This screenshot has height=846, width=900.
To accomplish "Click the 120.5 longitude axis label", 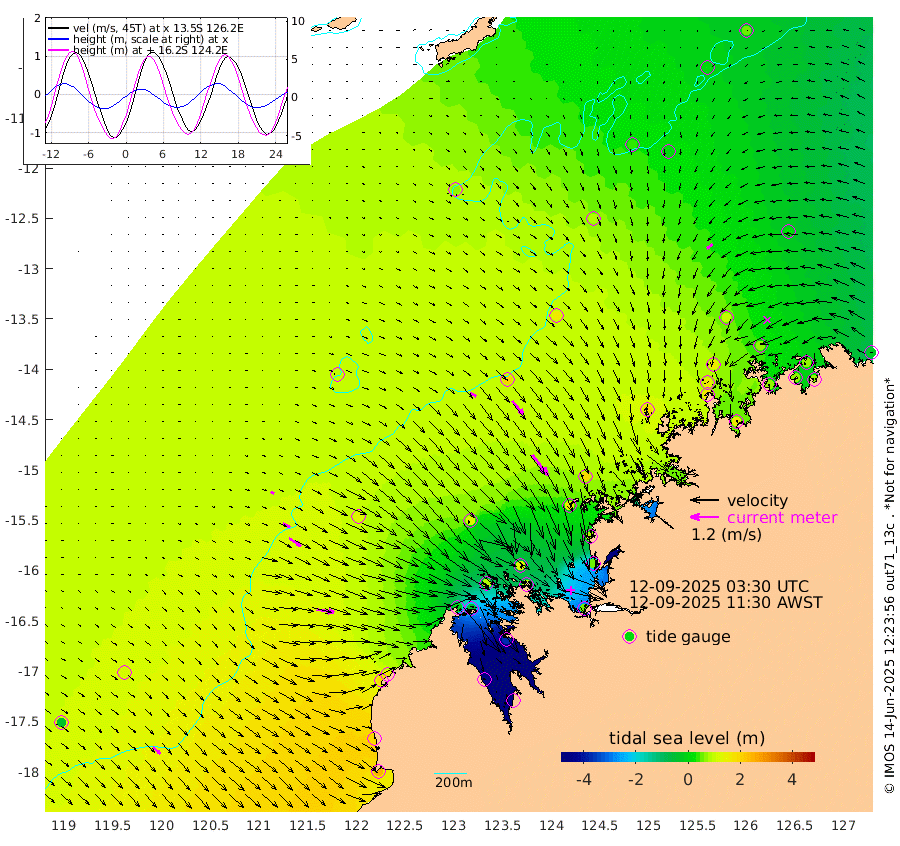I will 210,826.
